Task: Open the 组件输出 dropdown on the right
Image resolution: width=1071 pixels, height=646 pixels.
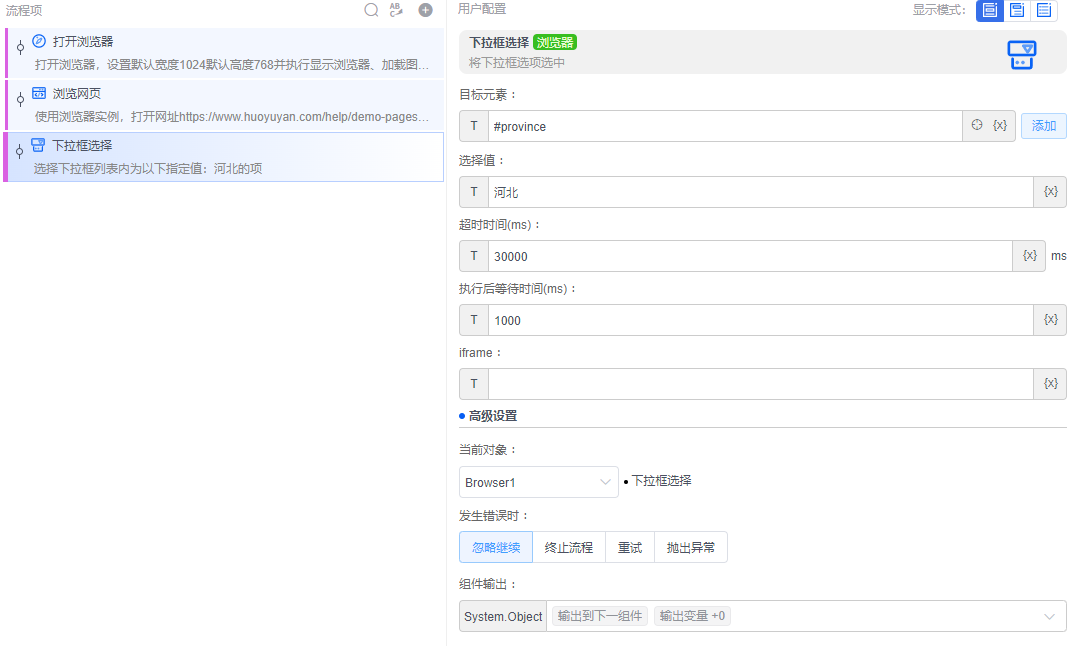Action: 1046,616
